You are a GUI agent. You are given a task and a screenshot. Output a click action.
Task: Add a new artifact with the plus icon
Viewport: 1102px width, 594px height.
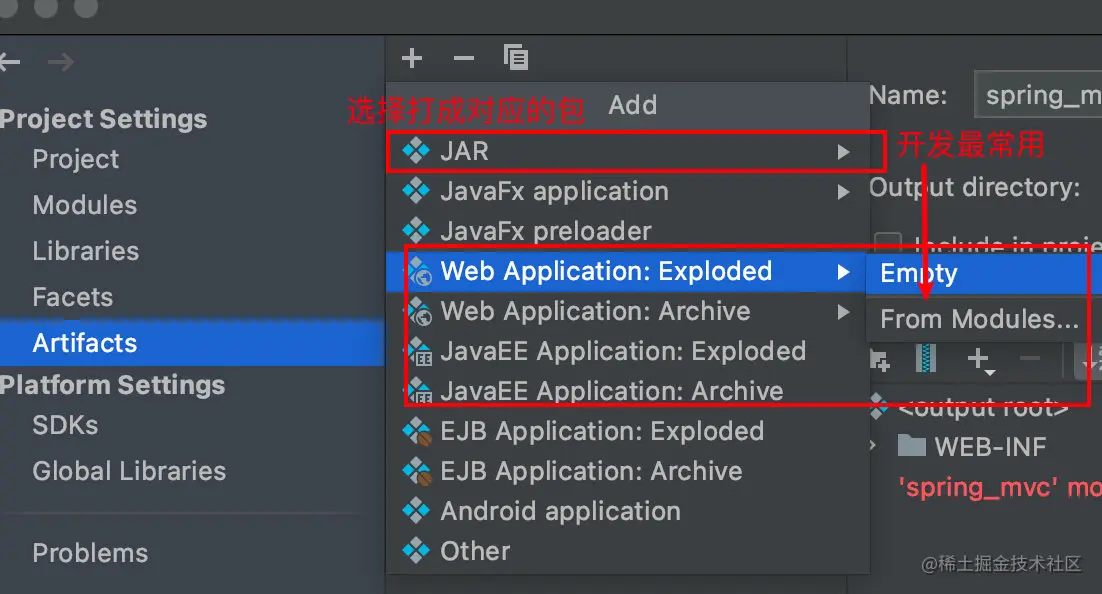tap(412, 58)
